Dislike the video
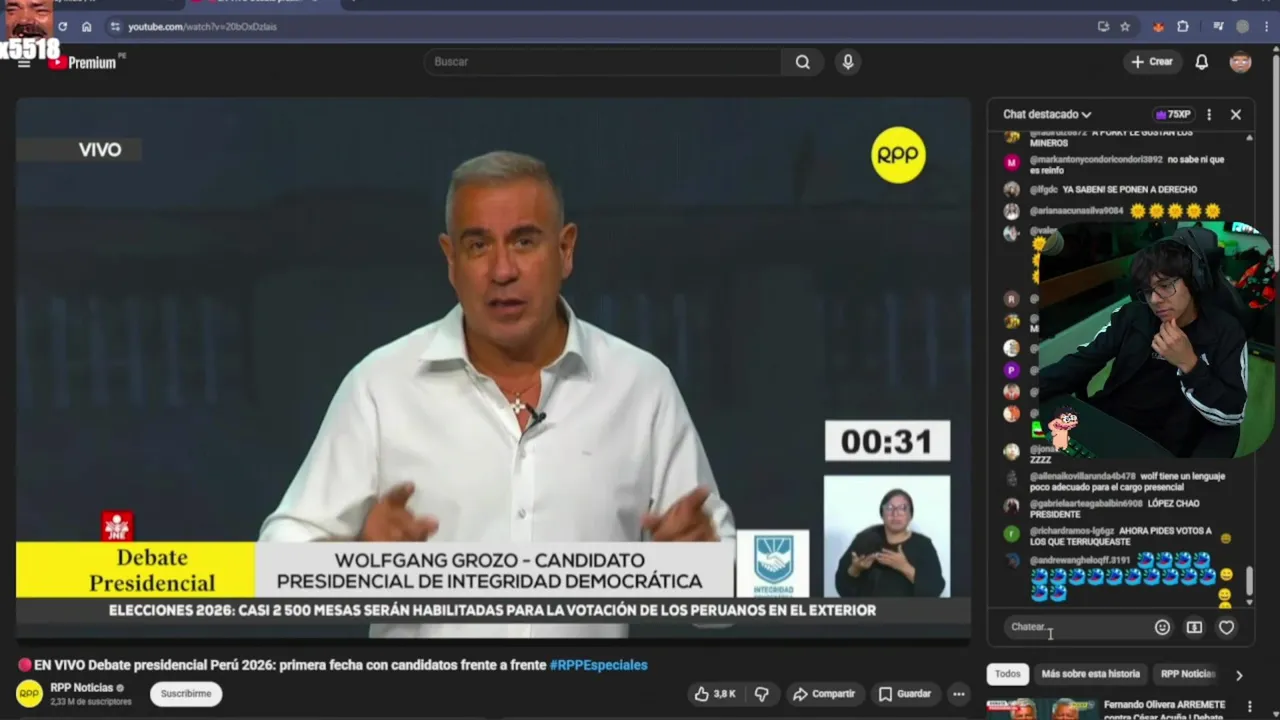 pyautogui.click(x=762, y=694)
